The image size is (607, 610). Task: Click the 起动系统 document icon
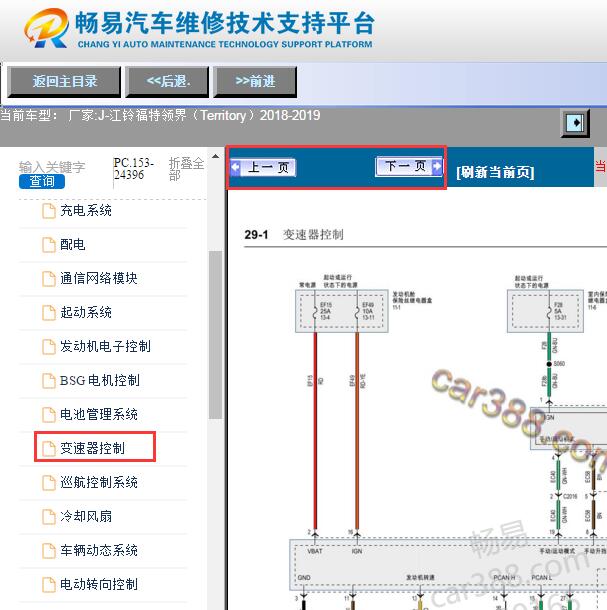49,312
